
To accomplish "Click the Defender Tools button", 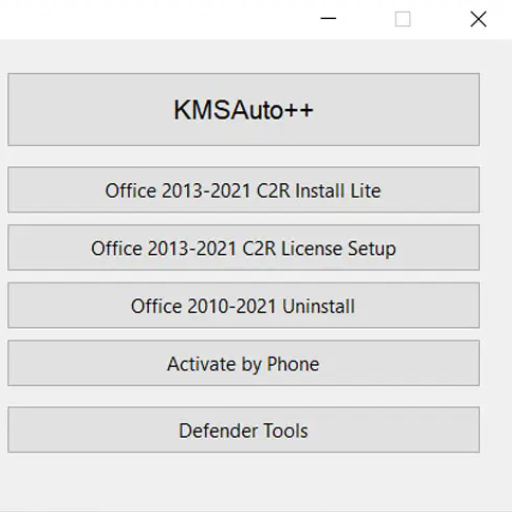I will click(x=244, y=430).
